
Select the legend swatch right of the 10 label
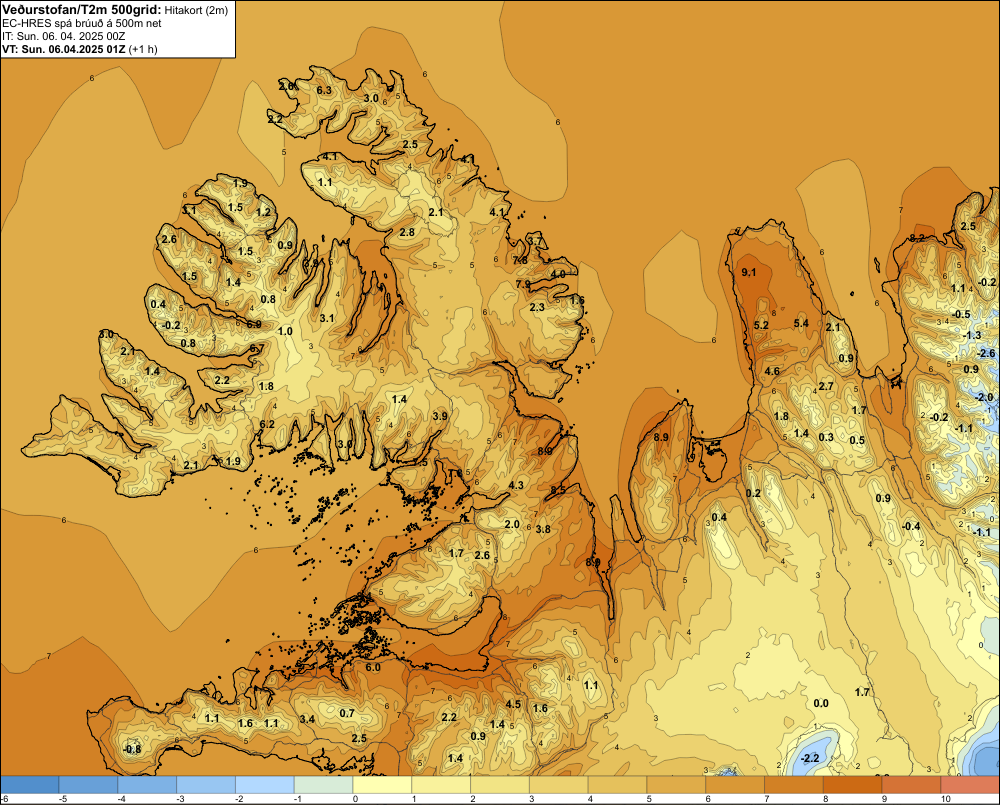[x=970, y=785]
